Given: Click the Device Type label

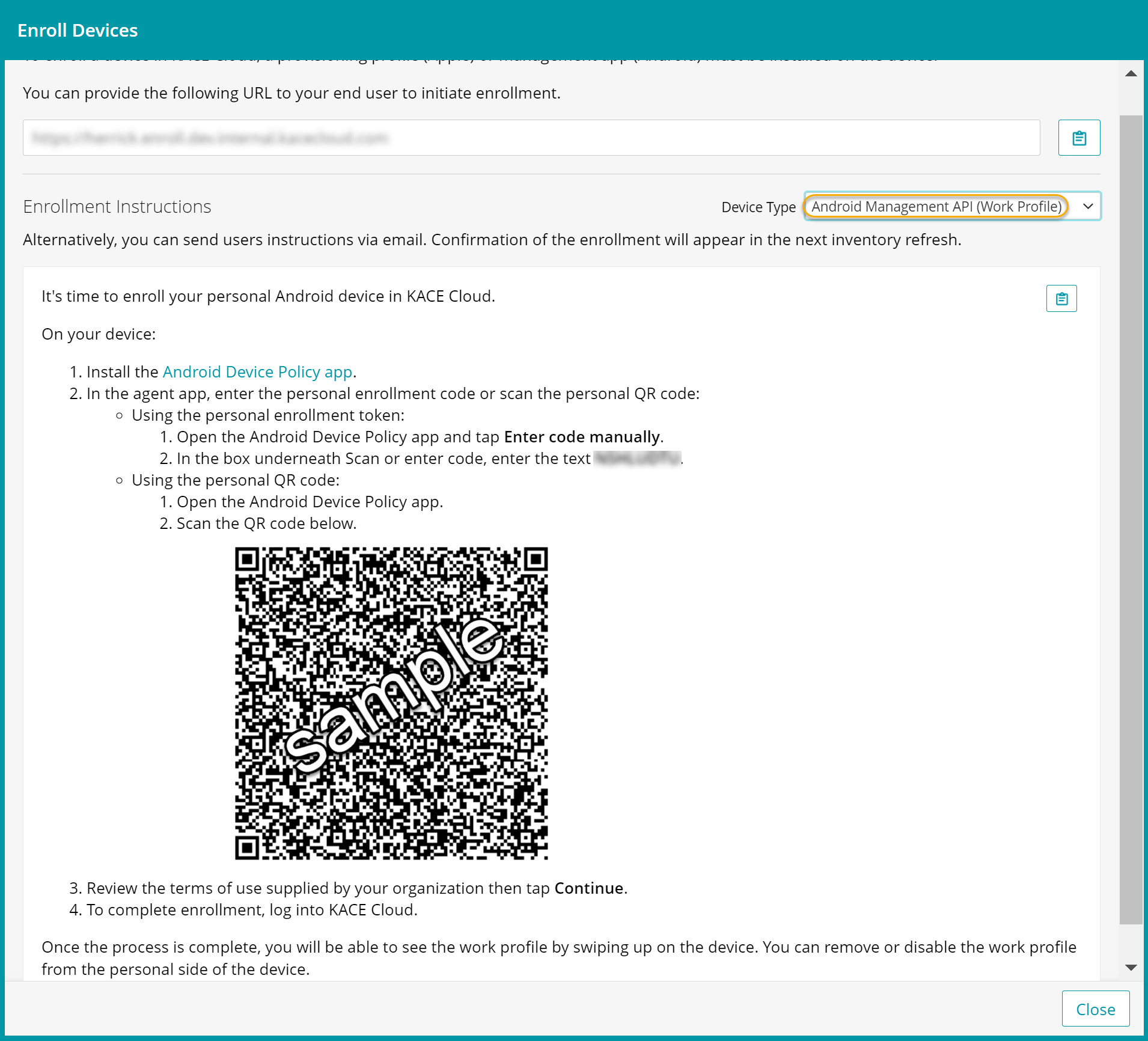Looking at the screenshot, I should [x=759, y=207].
